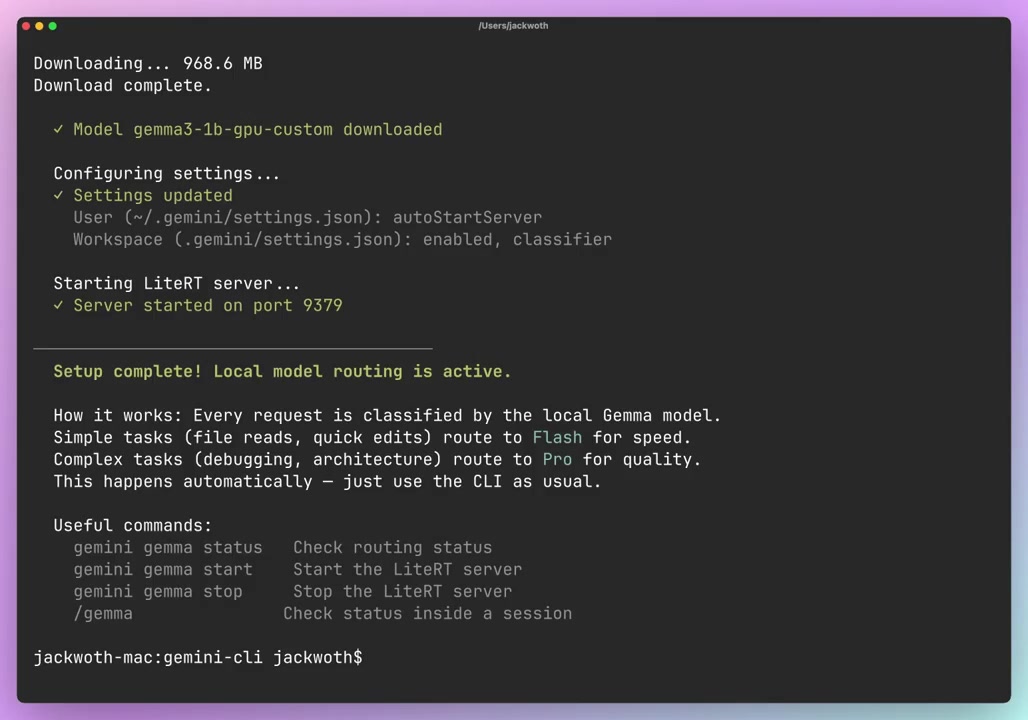Viewport: 1028px width, 720px height.
Task: Click 'Check status inside a session' description
Action: (x=427, y=614)
